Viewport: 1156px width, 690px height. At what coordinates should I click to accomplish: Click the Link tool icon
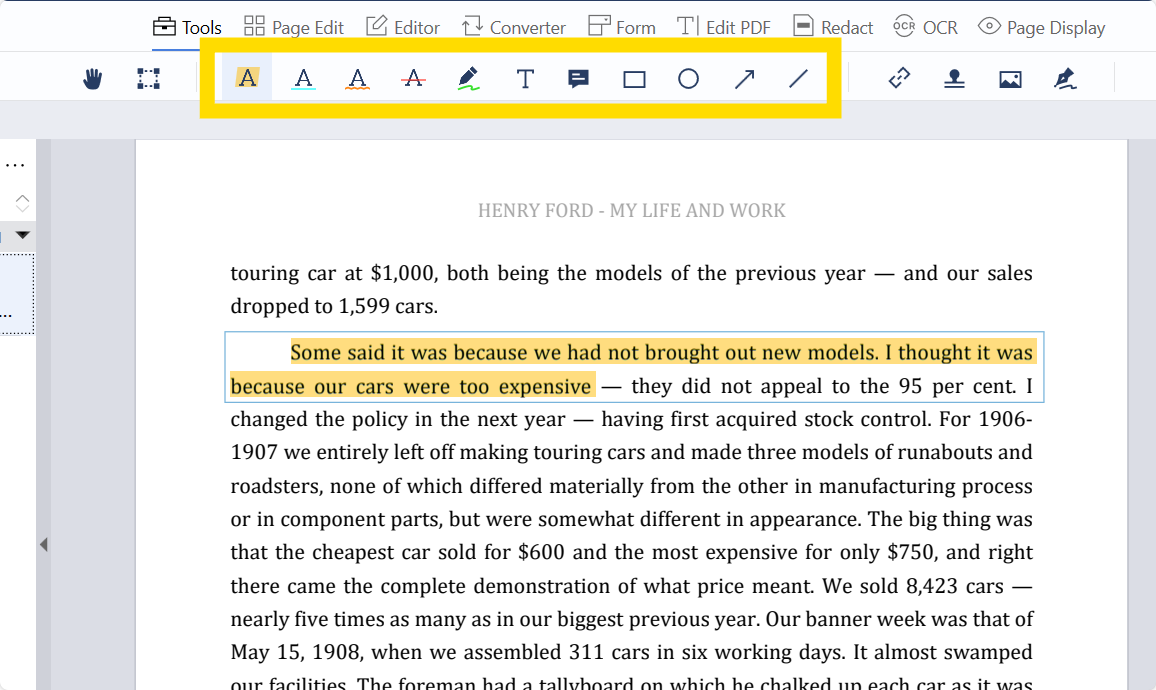pos(899,78)
